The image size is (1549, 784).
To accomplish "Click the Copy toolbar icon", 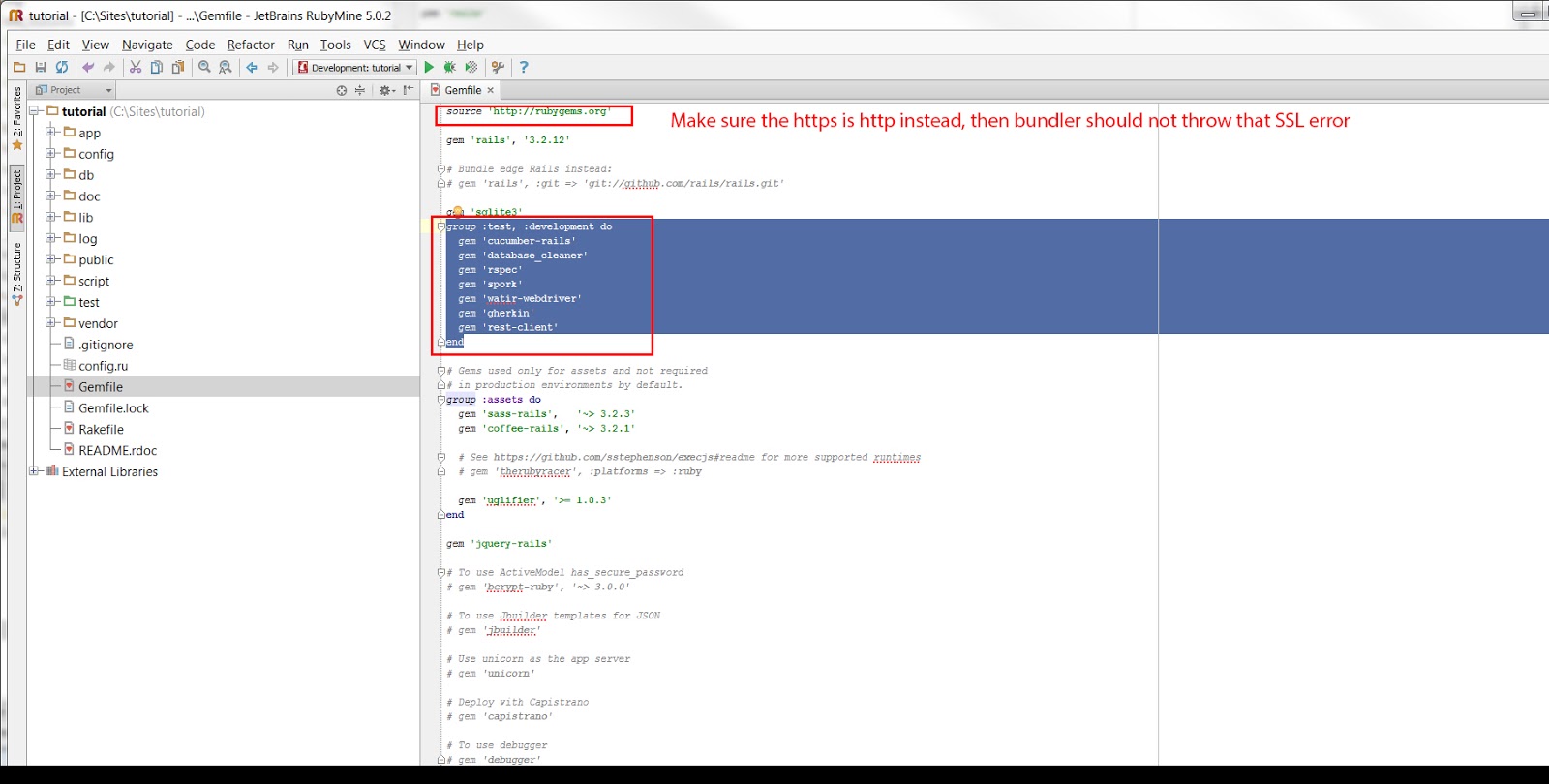I will (157, 67).
